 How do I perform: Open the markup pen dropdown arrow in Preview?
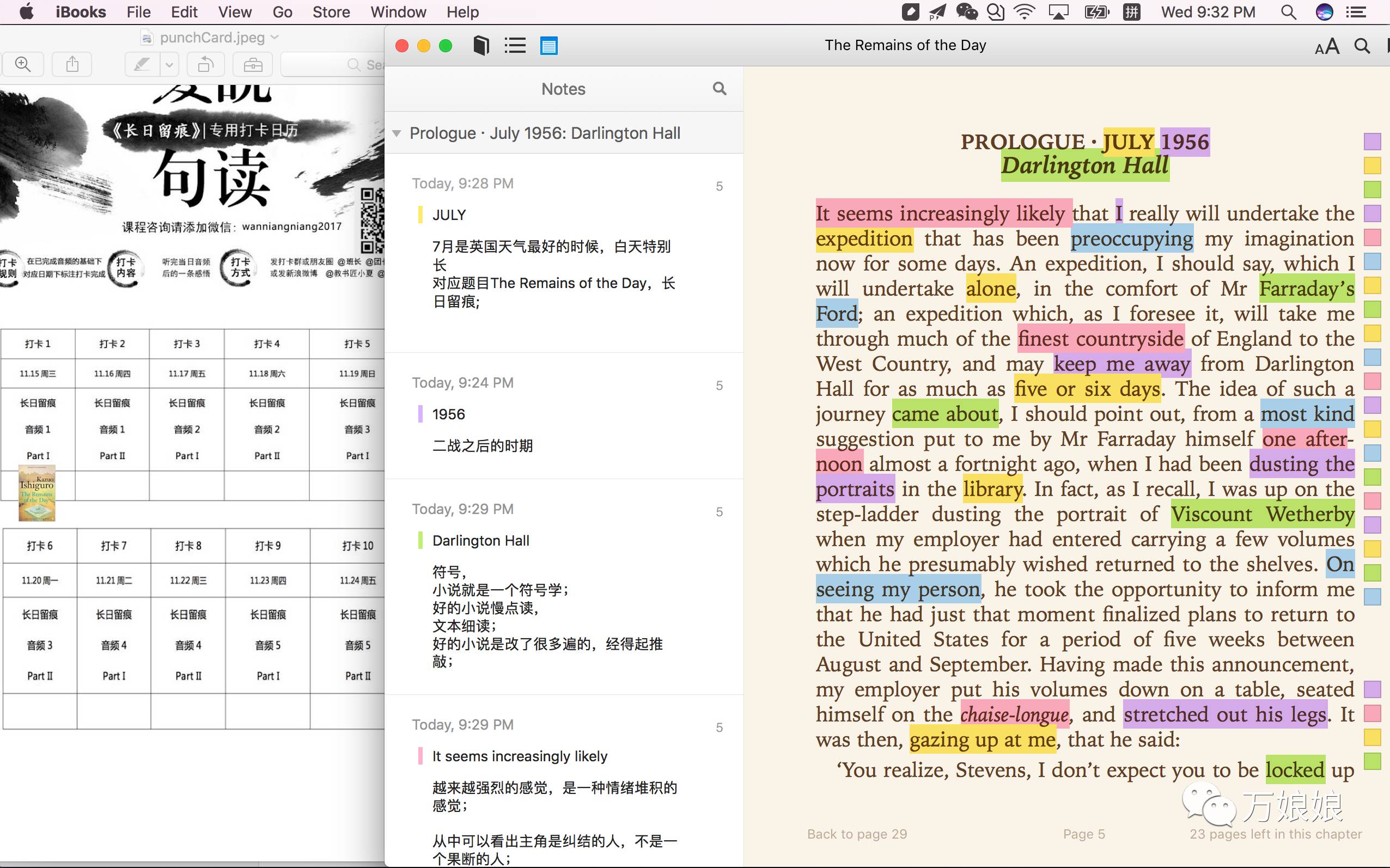[169, 65]
